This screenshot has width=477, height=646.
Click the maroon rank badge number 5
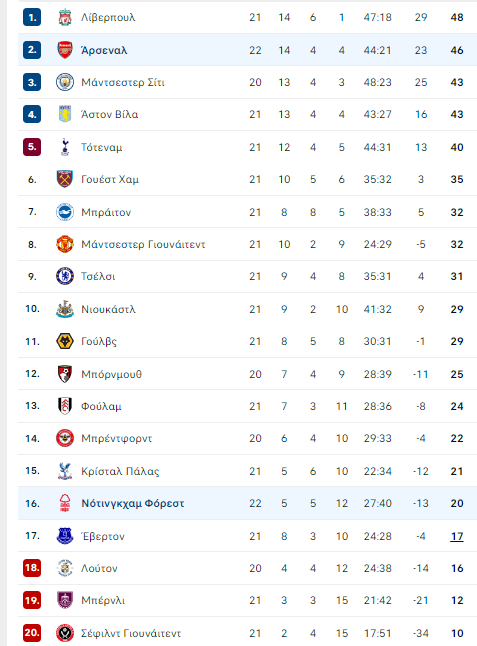pos(32,147)
